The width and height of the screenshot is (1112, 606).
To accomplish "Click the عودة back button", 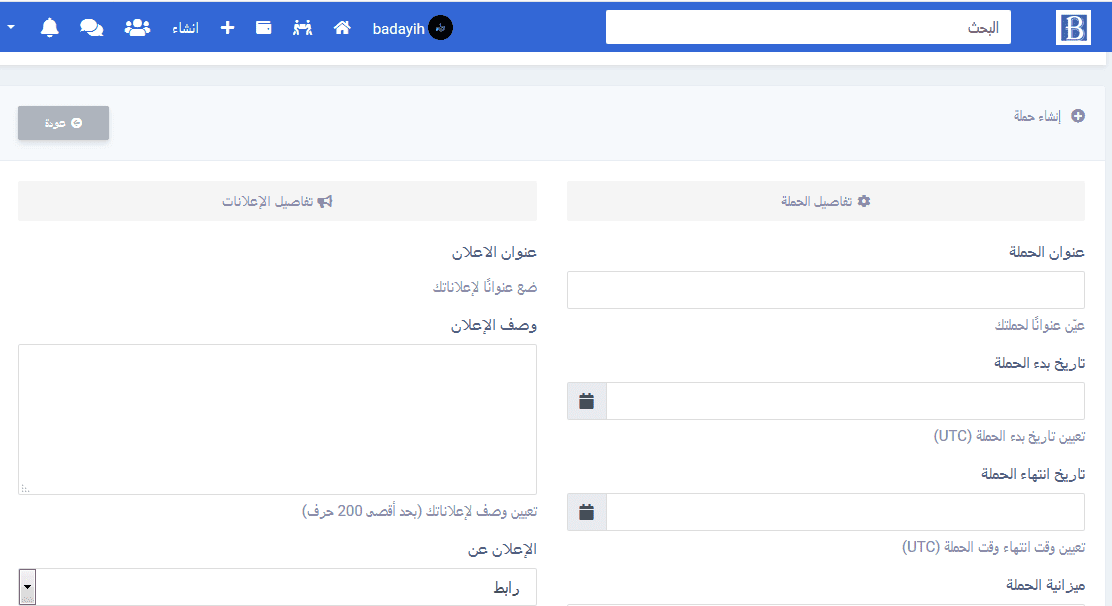I will coord(63,123).
